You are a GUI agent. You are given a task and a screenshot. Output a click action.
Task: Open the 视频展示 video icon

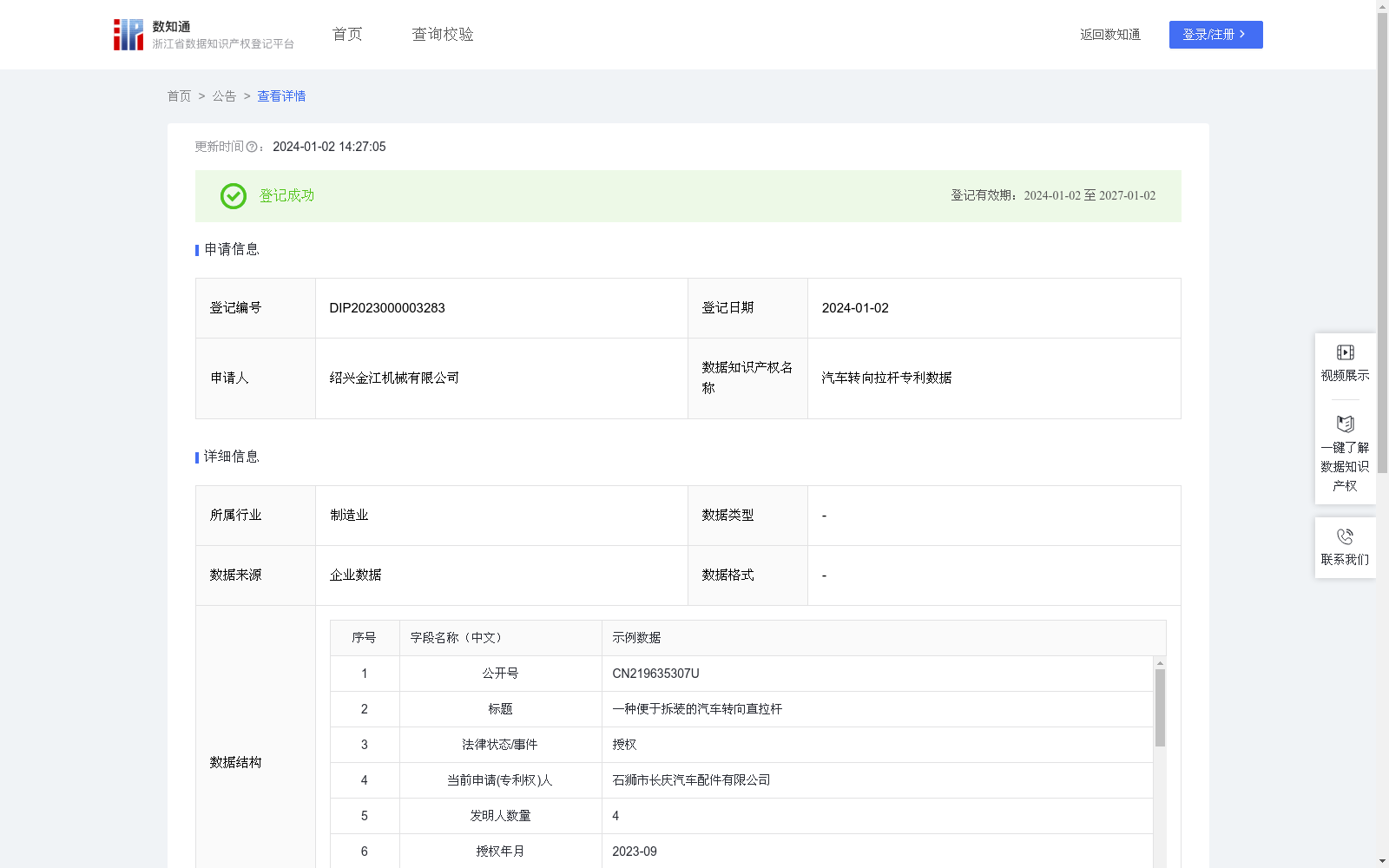(x=1345, y=352)
